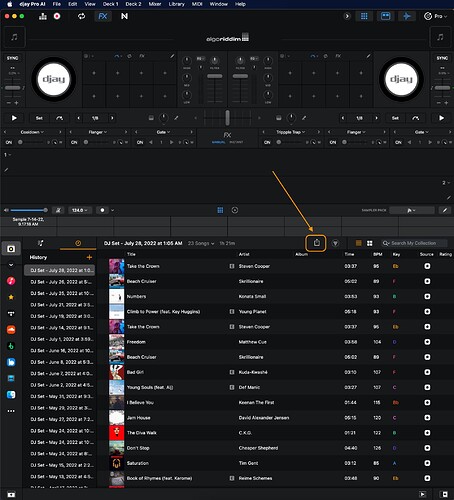
Task: Select 'DJ Set - July 26, 2022' in History
Action: [x=60, y=282]
